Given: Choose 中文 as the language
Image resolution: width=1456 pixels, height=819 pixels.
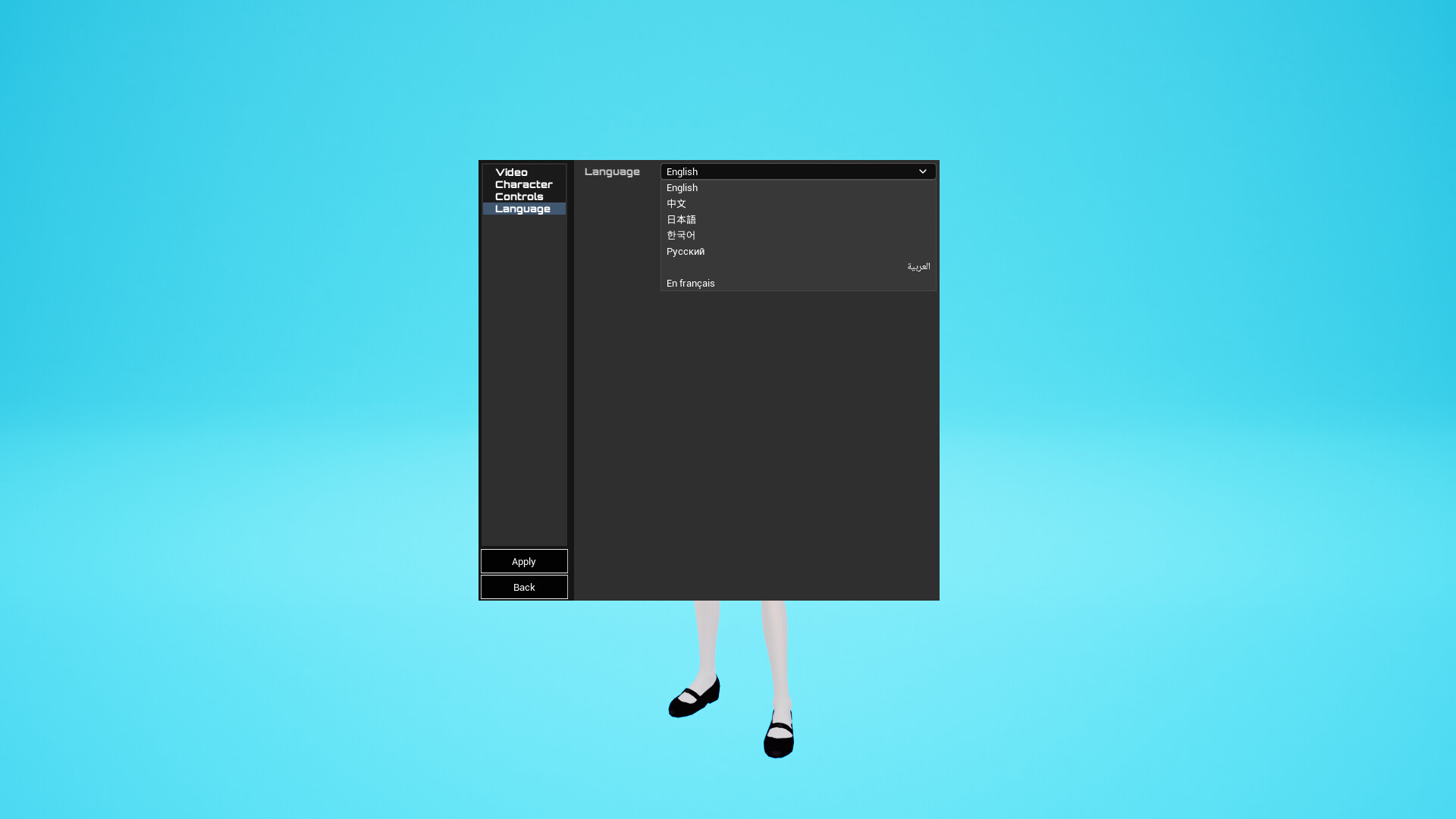Looking at the screenshot, I should (676, 203).
